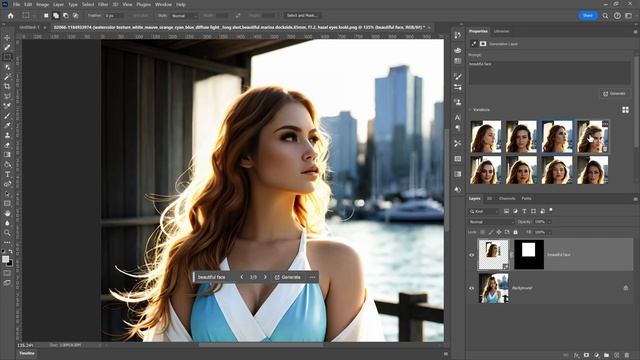Open the Filter menu
This screenshot has width=640, height=360.
tap(103, 4)
